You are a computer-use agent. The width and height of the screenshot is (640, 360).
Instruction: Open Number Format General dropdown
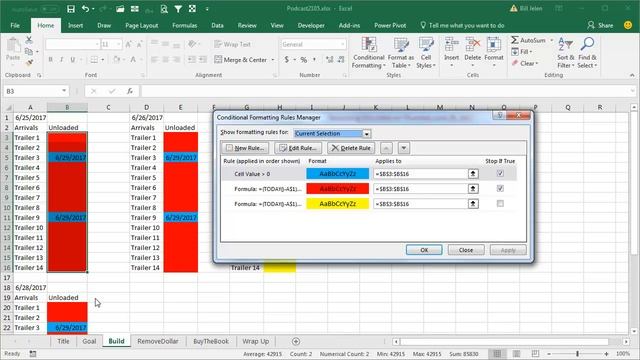342,44
